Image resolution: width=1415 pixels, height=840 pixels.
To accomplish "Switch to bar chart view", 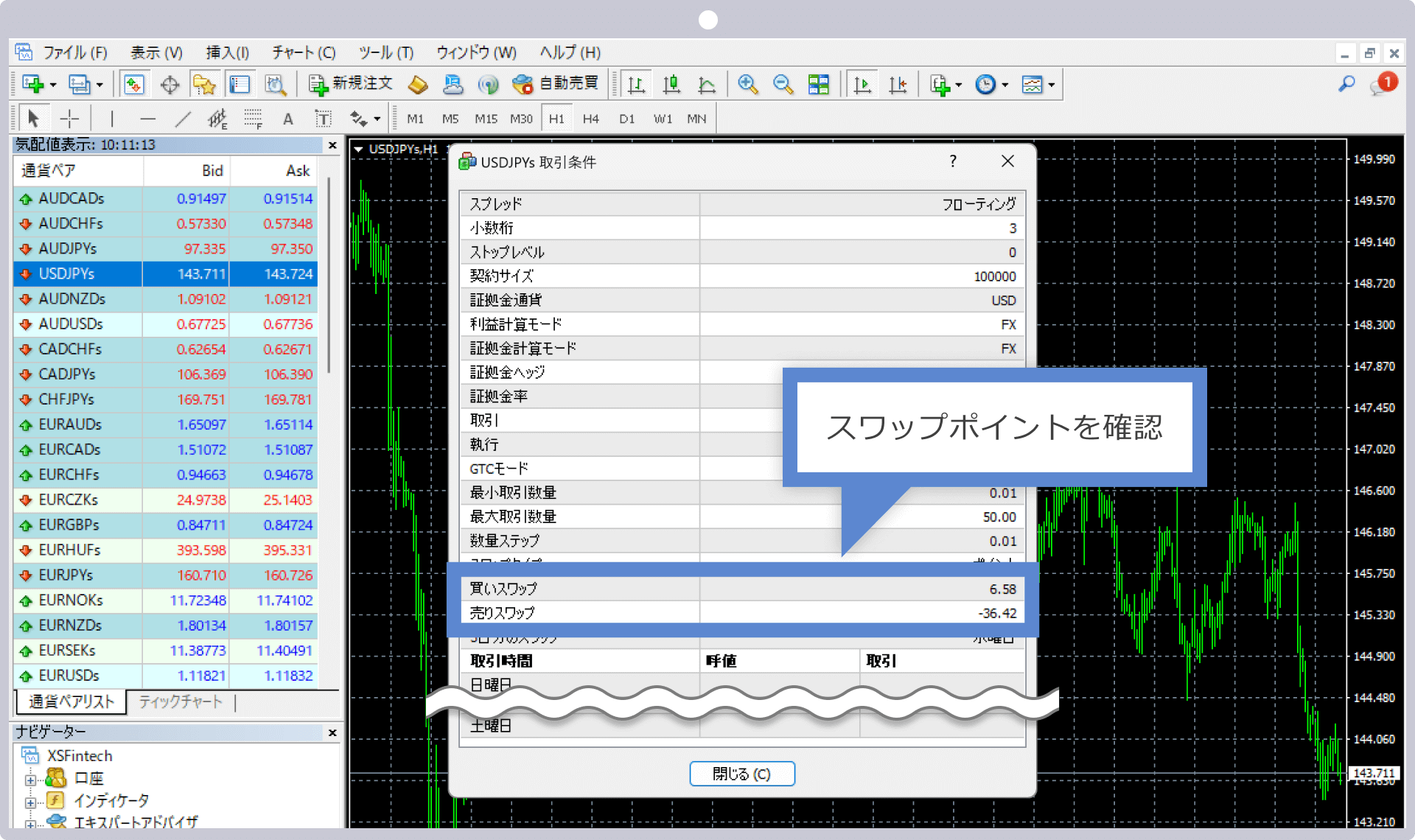I will (636, 85).
